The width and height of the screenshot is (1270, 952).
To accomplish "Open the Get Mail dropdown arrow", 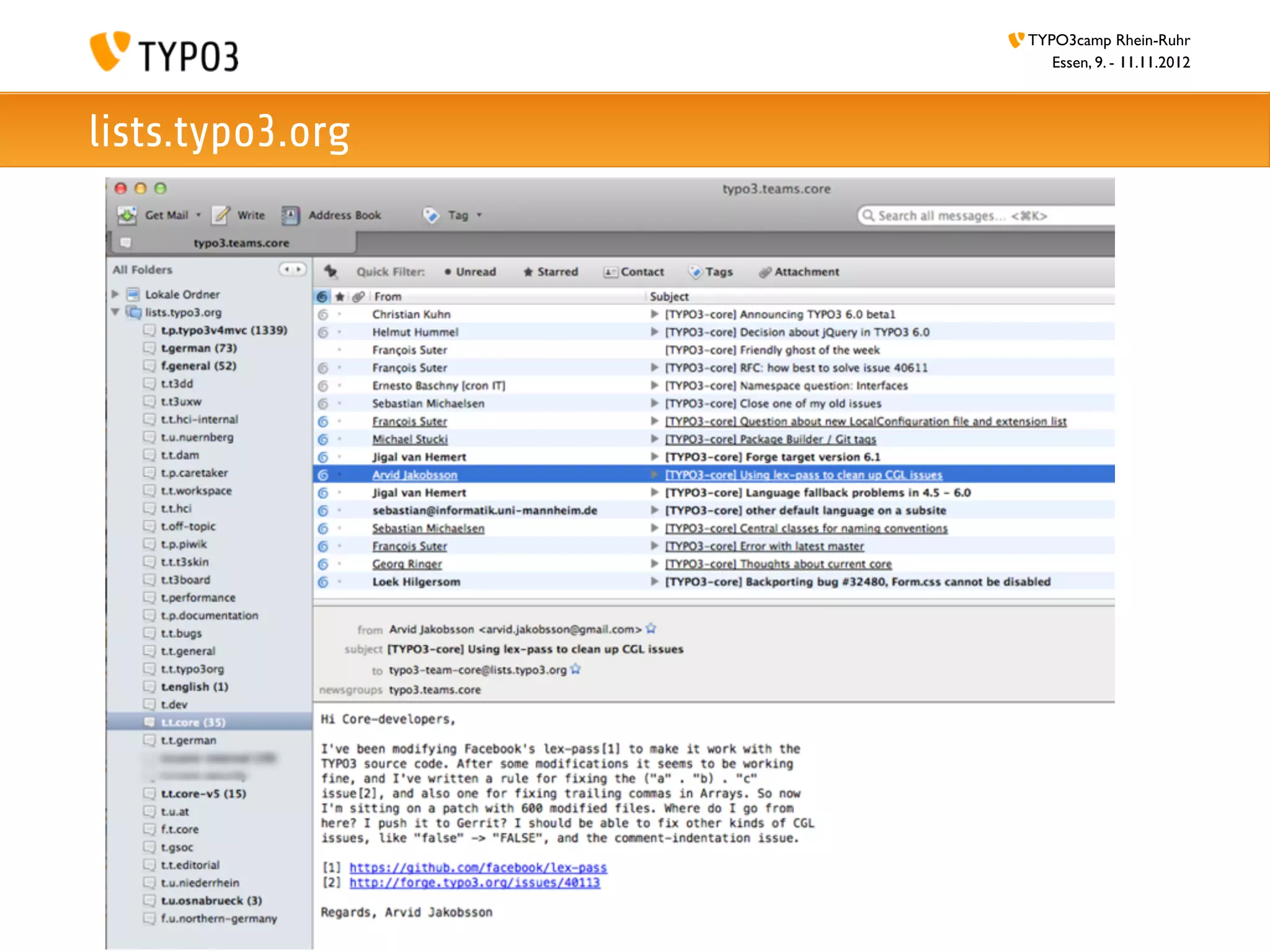I will pos(198,215).
